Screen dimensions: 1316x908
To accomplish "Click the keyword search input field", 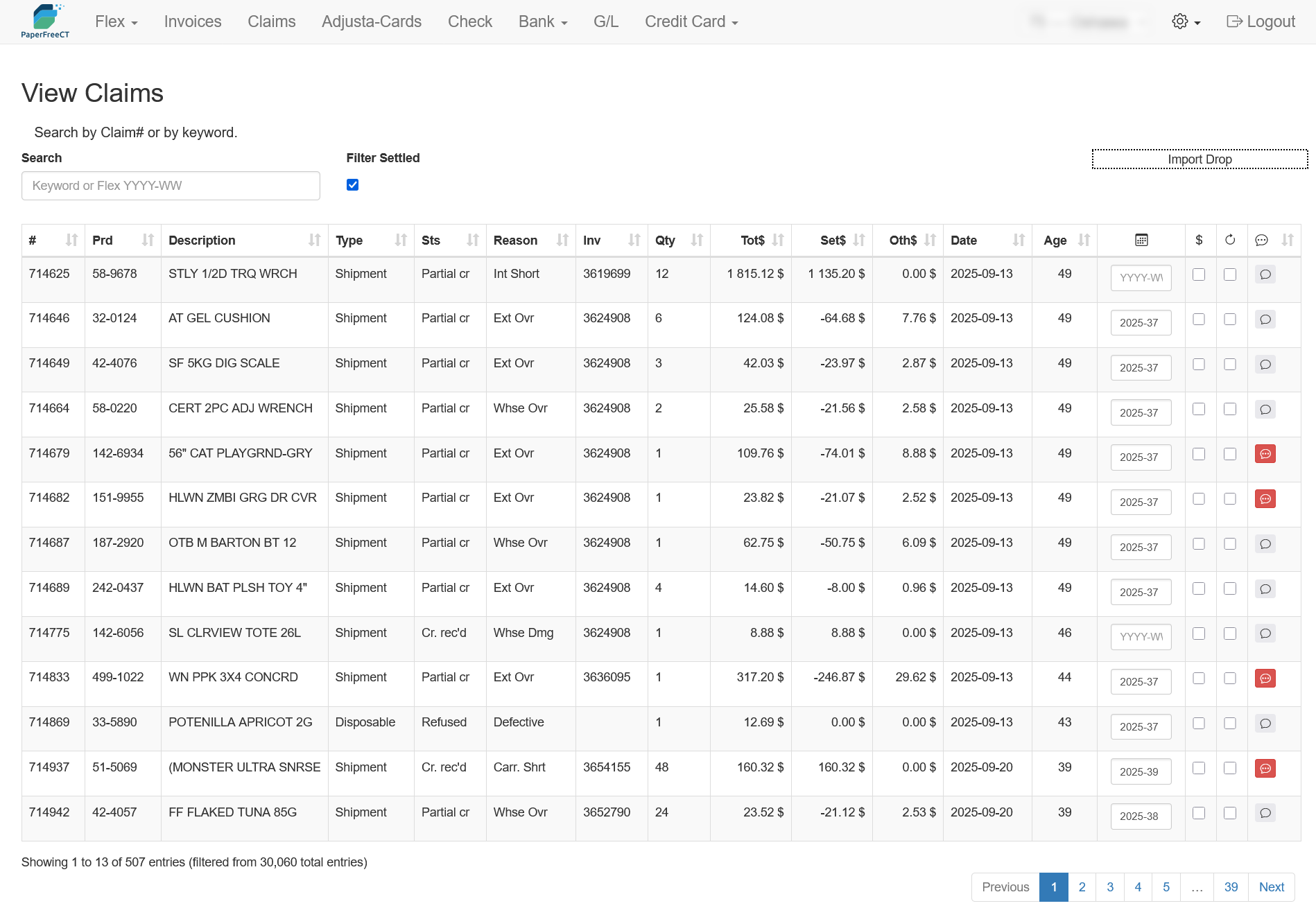I will (x=171, y=186).
